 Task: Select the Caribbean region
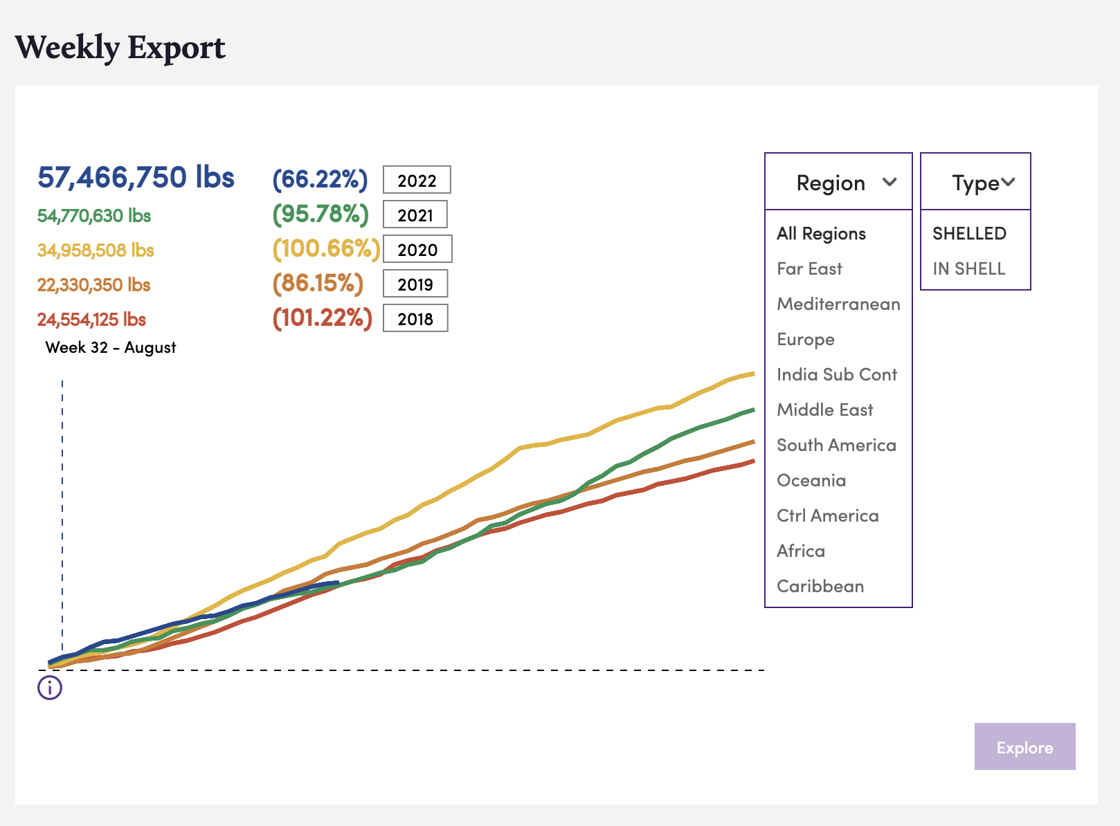click(x=820, y=586)
